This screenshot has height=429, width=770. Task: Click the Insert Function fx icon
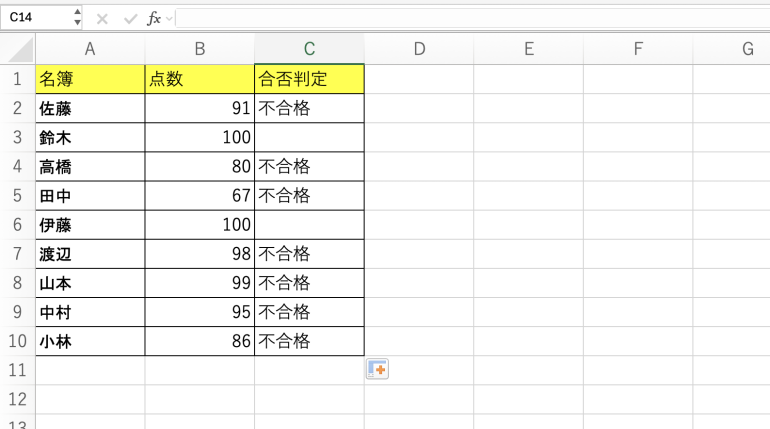click(x=153, y=19)
